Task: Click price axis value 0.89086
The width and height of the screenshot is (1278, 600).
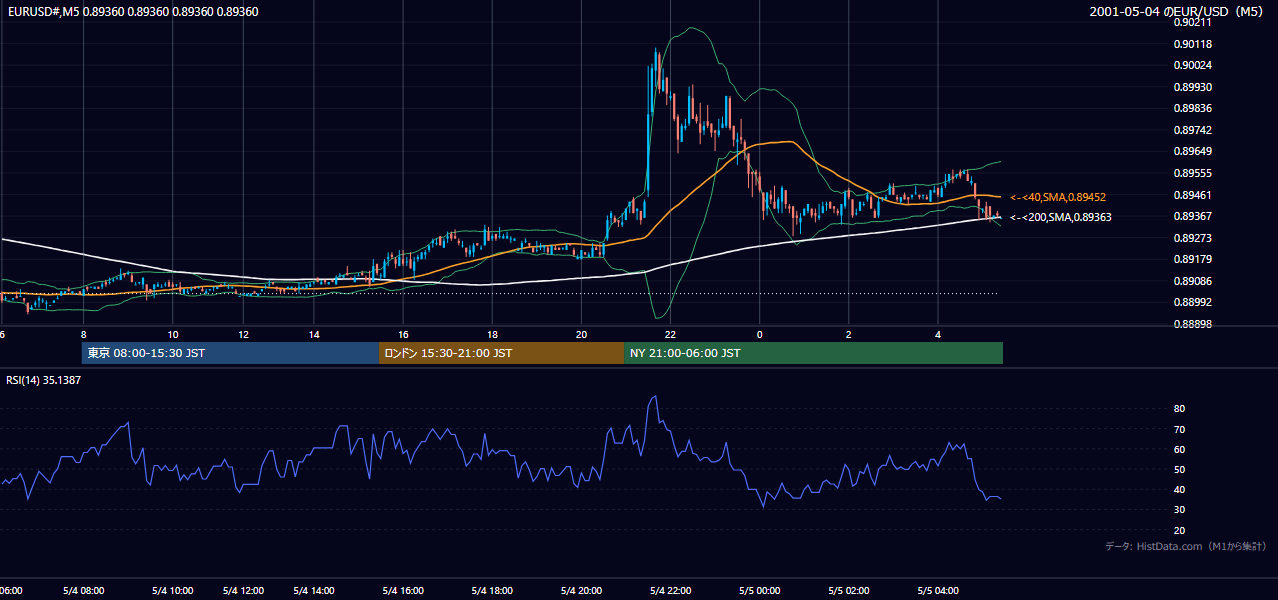Action: [x=1192, y=281]
